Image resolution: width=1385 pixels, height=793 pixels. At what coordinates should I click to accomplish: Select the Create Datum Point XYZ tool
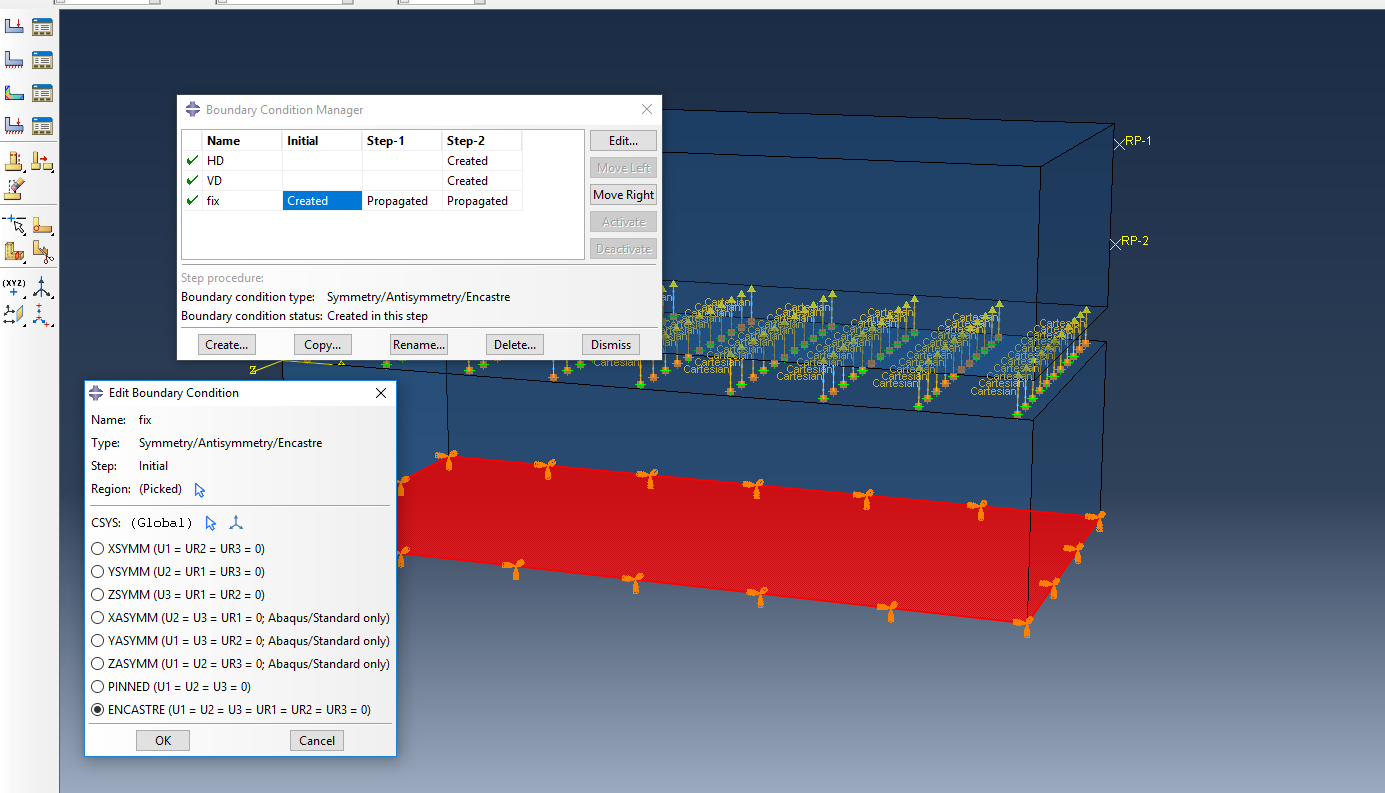tap(14, 288)
